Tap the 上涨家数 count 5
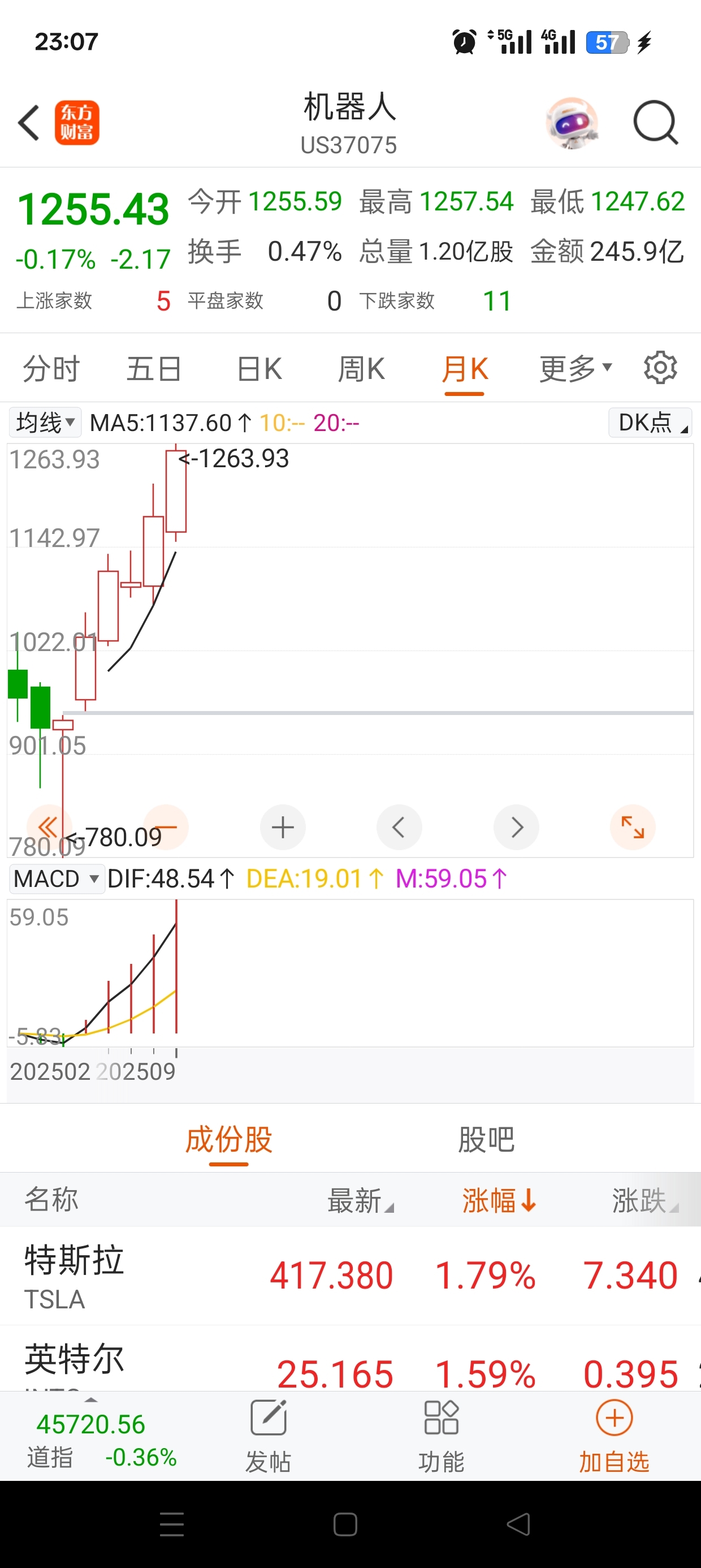 pyautogui.click(x=163, y=301)
